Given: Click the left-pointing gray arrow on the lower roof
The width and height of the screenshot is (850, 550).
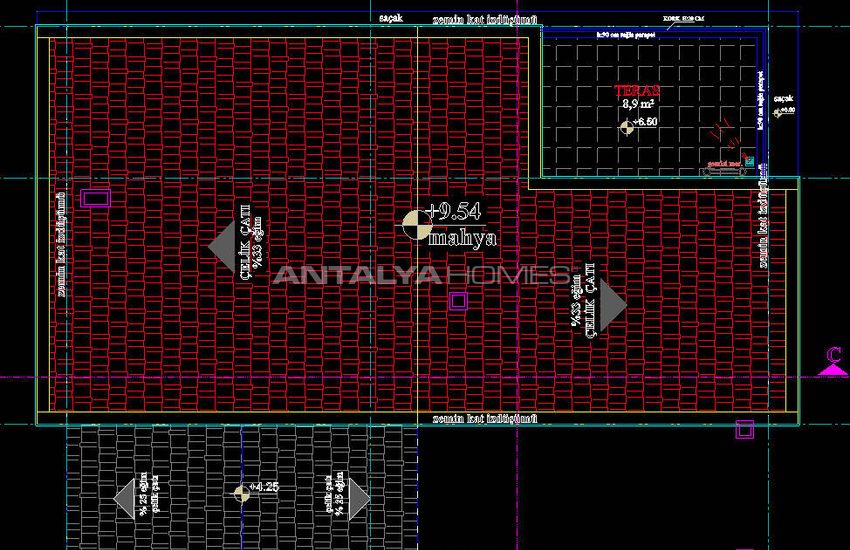Looking at the screenshot, I should 124,499.
